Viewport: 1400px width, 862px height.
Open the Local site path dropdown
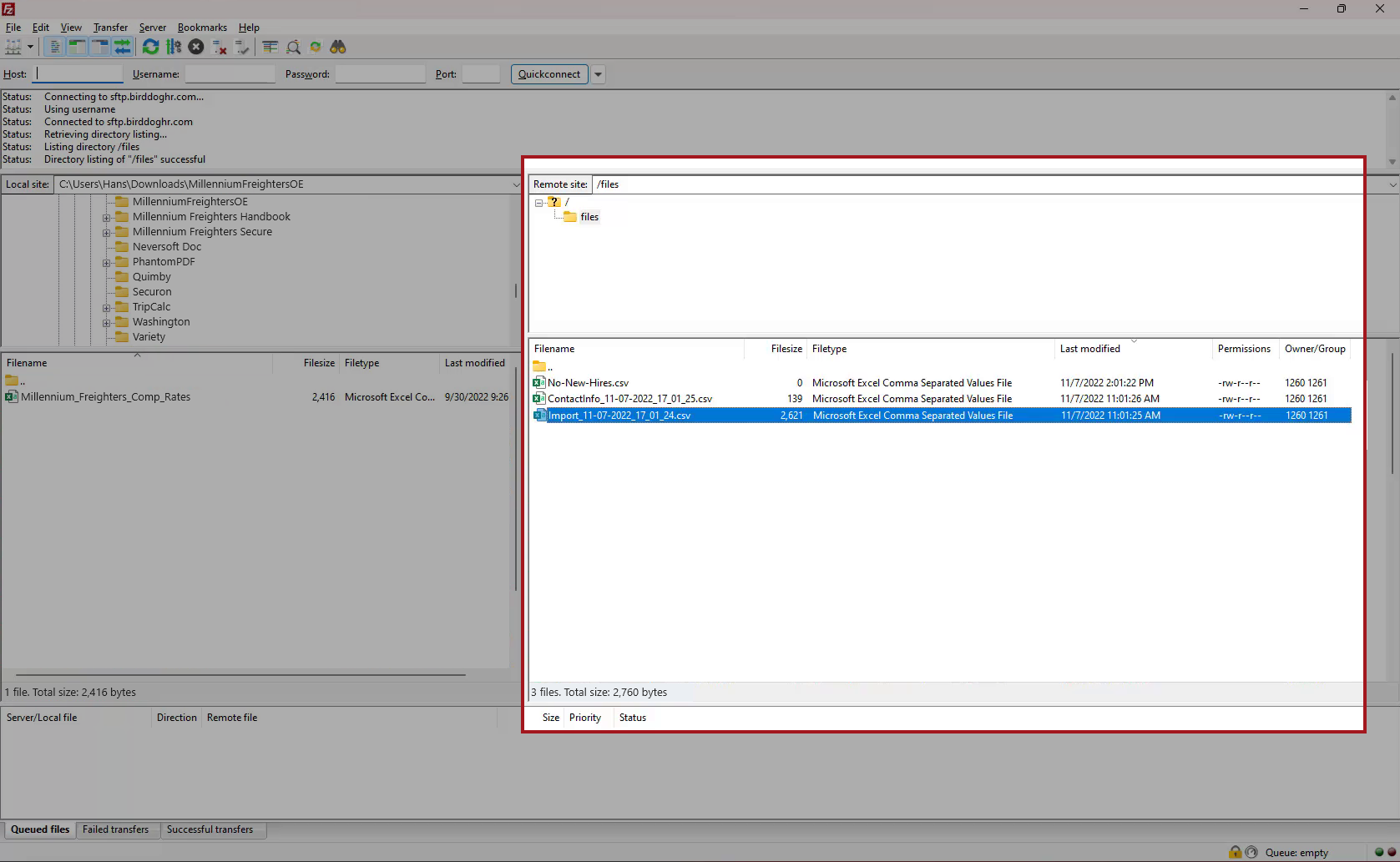tap(515, 184)
